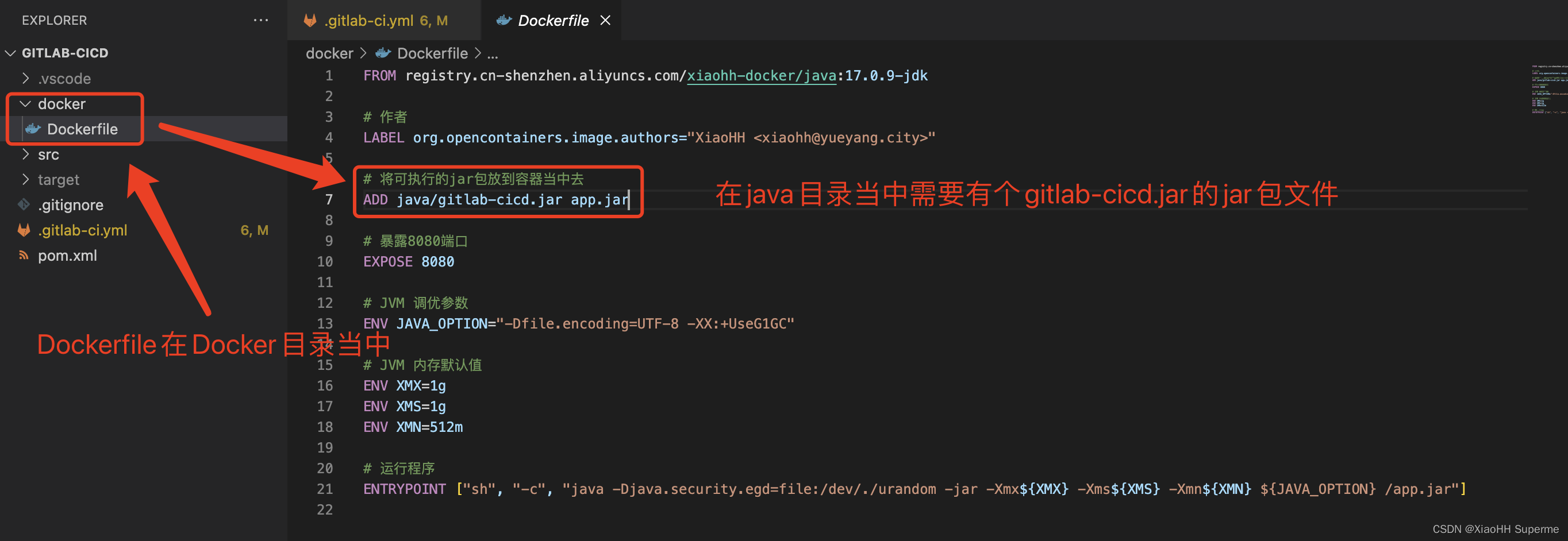Screen dimensions: 1568x541
Task: Click the '# 运行程序' comment on line 20
Action: (x=399, y=468)
